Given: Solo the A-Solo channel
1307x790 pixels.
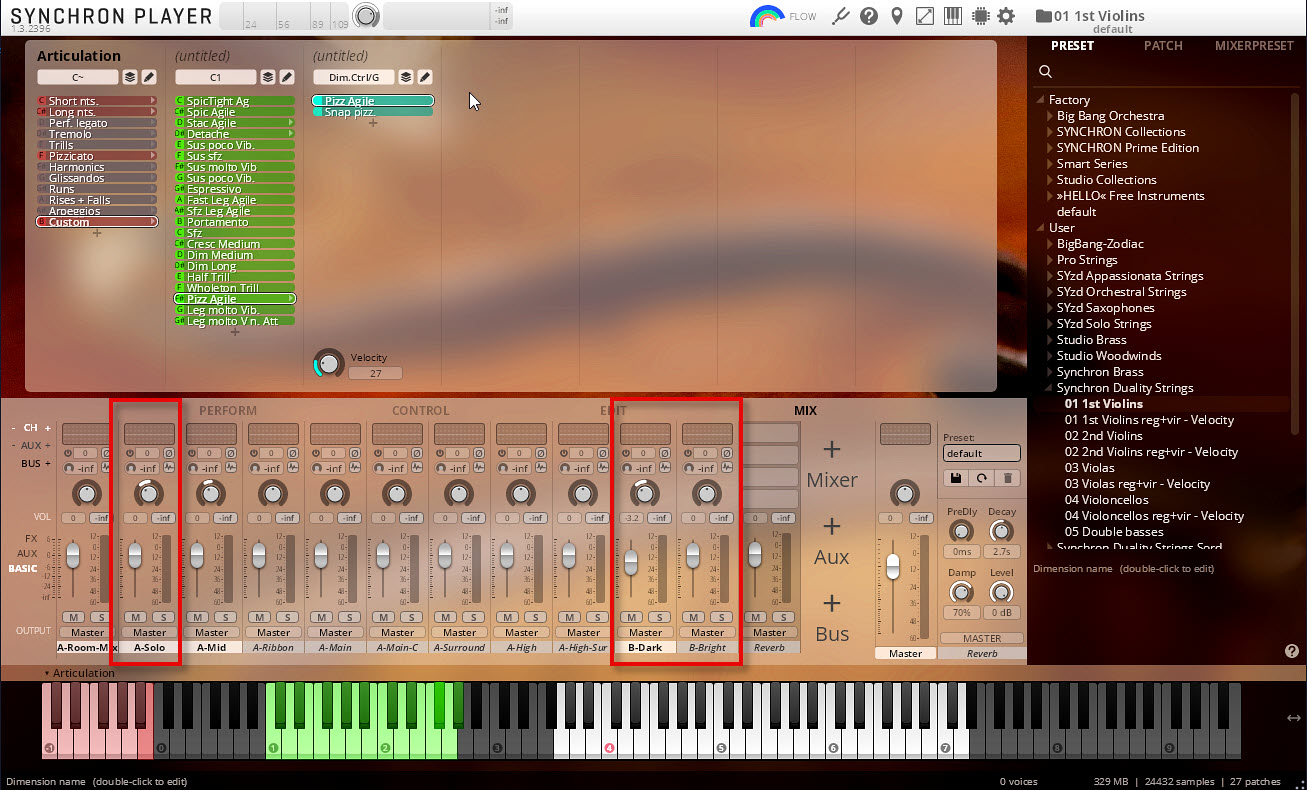Looking at the screenshot, I should tap(162, 617).
